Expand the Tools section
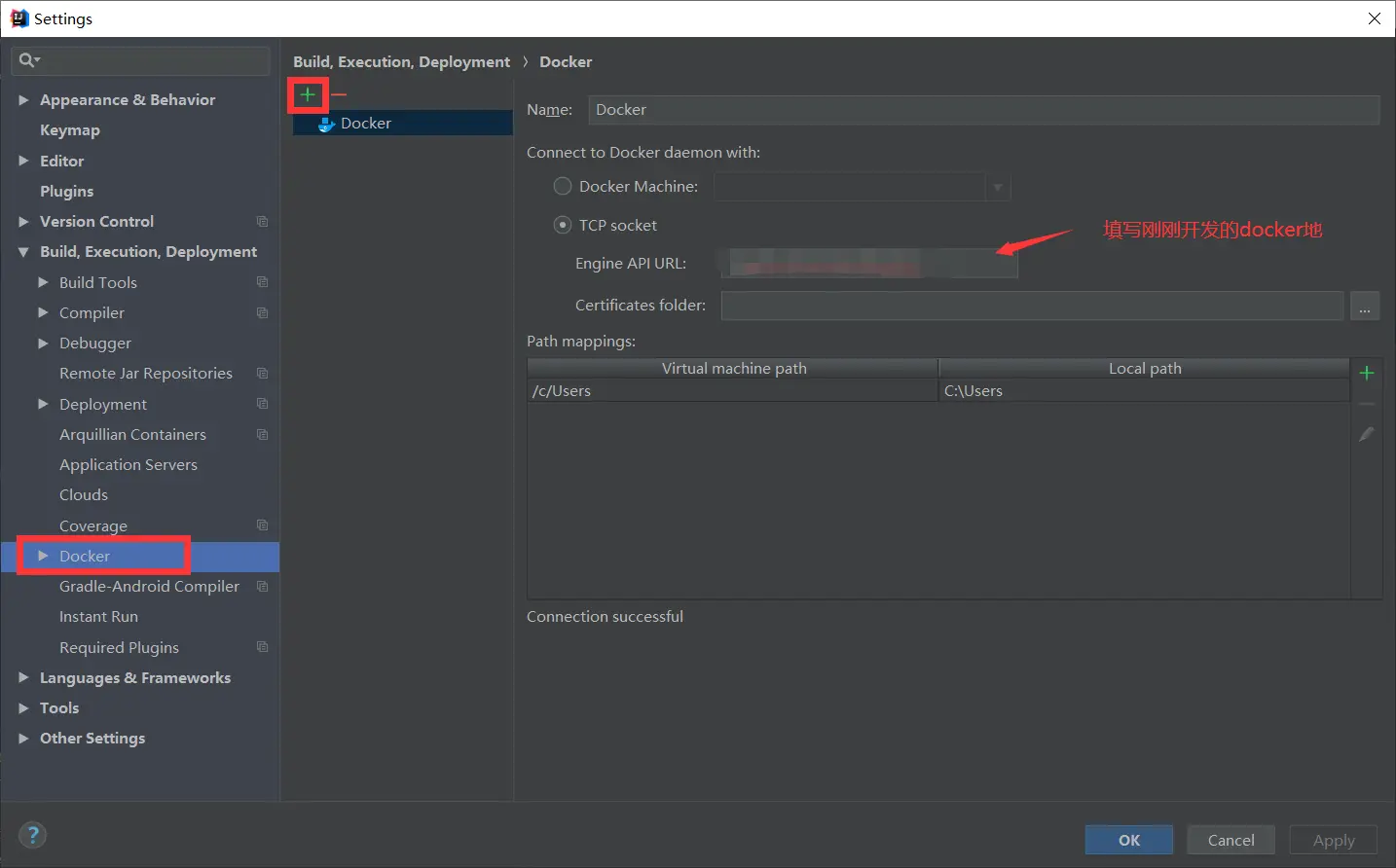Viewport: 1396px width, 868px height. coord(23,708)
